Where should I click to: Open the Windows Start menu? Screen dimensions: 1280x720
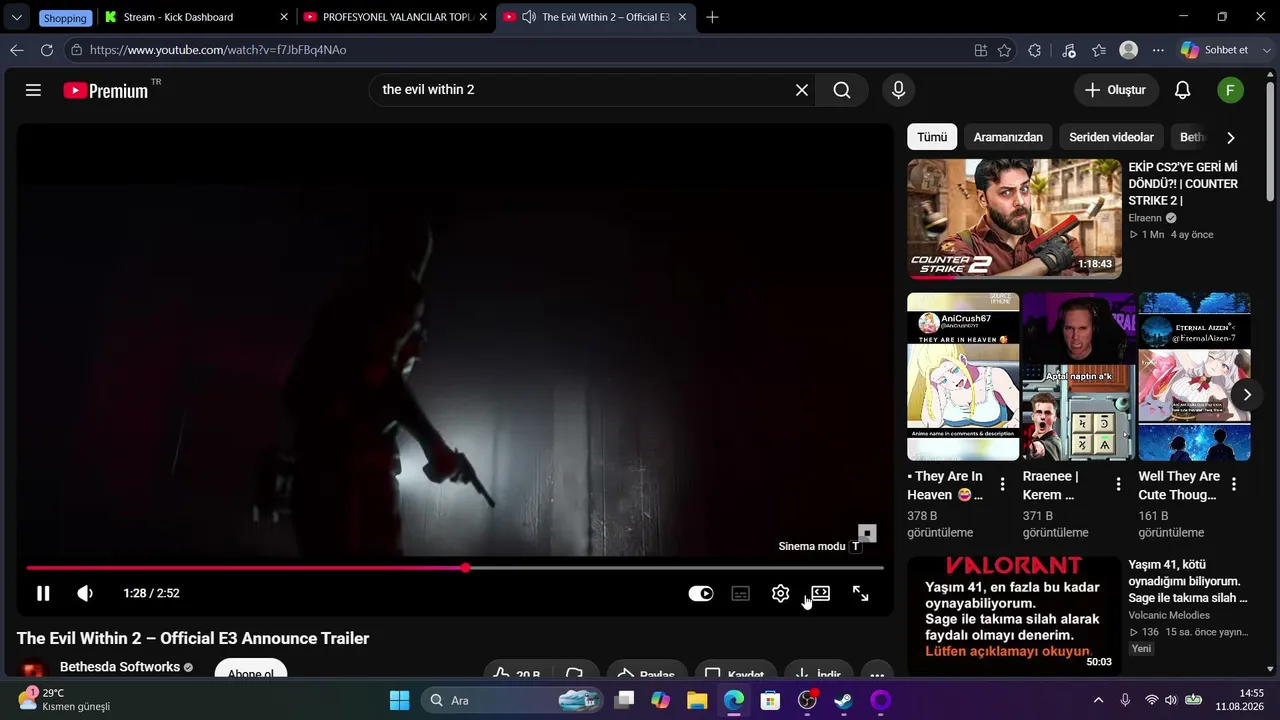pos(399,700)
